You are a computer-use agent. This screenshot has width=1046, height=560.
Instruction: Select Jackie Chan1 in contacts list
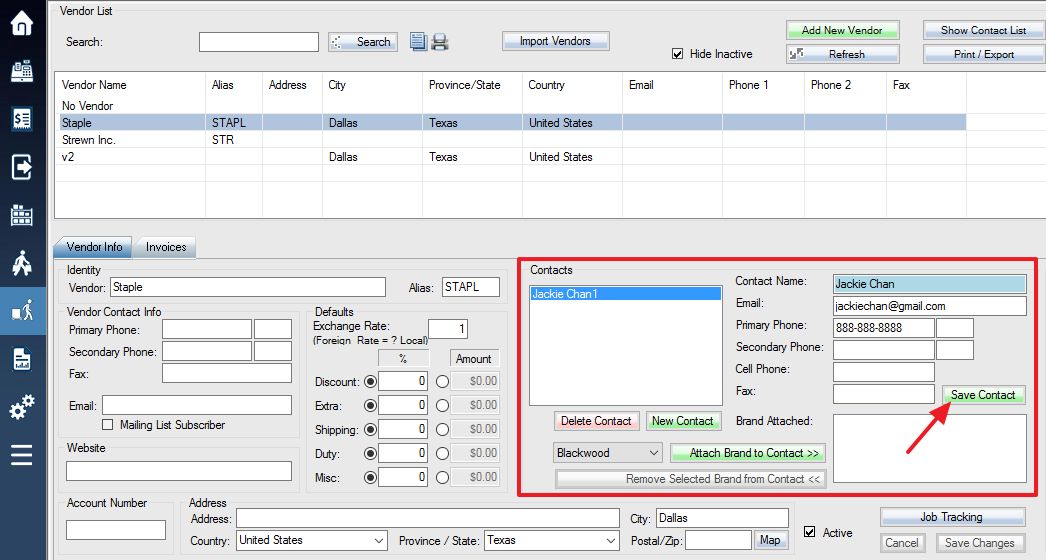pos(626,294)
